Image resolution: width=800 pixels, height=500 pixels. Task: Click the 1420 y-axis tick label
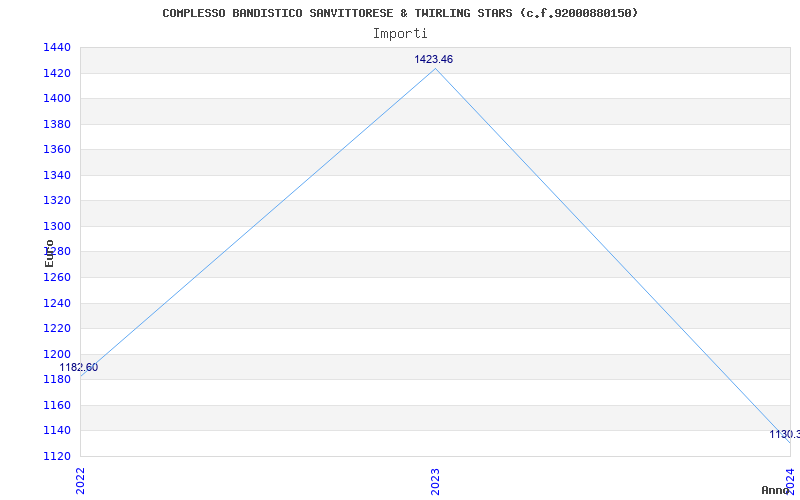click(x=57, y=73)
